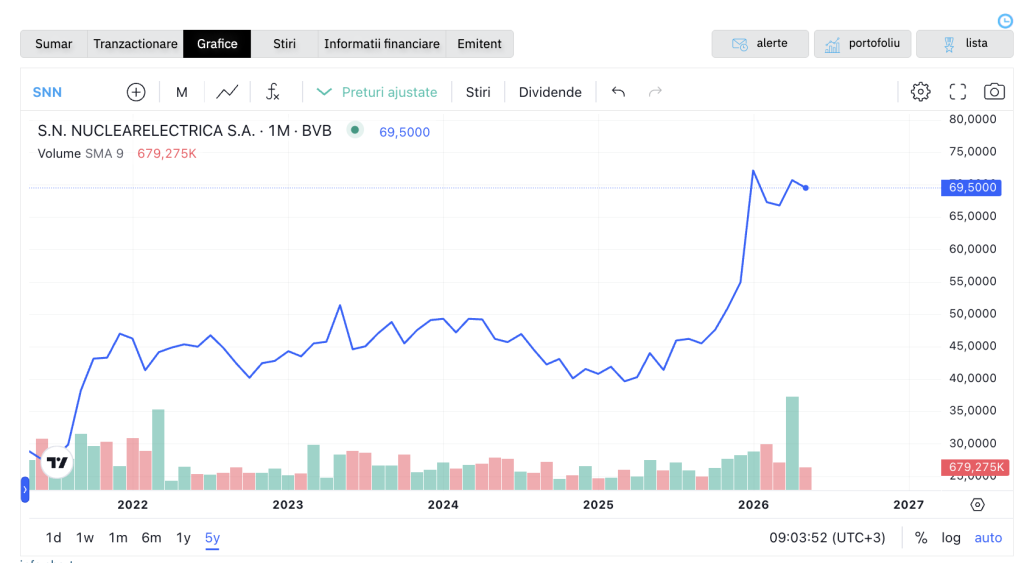
Task: Click the Volume SMA 9 indicator legend
Action: [80, 153]
